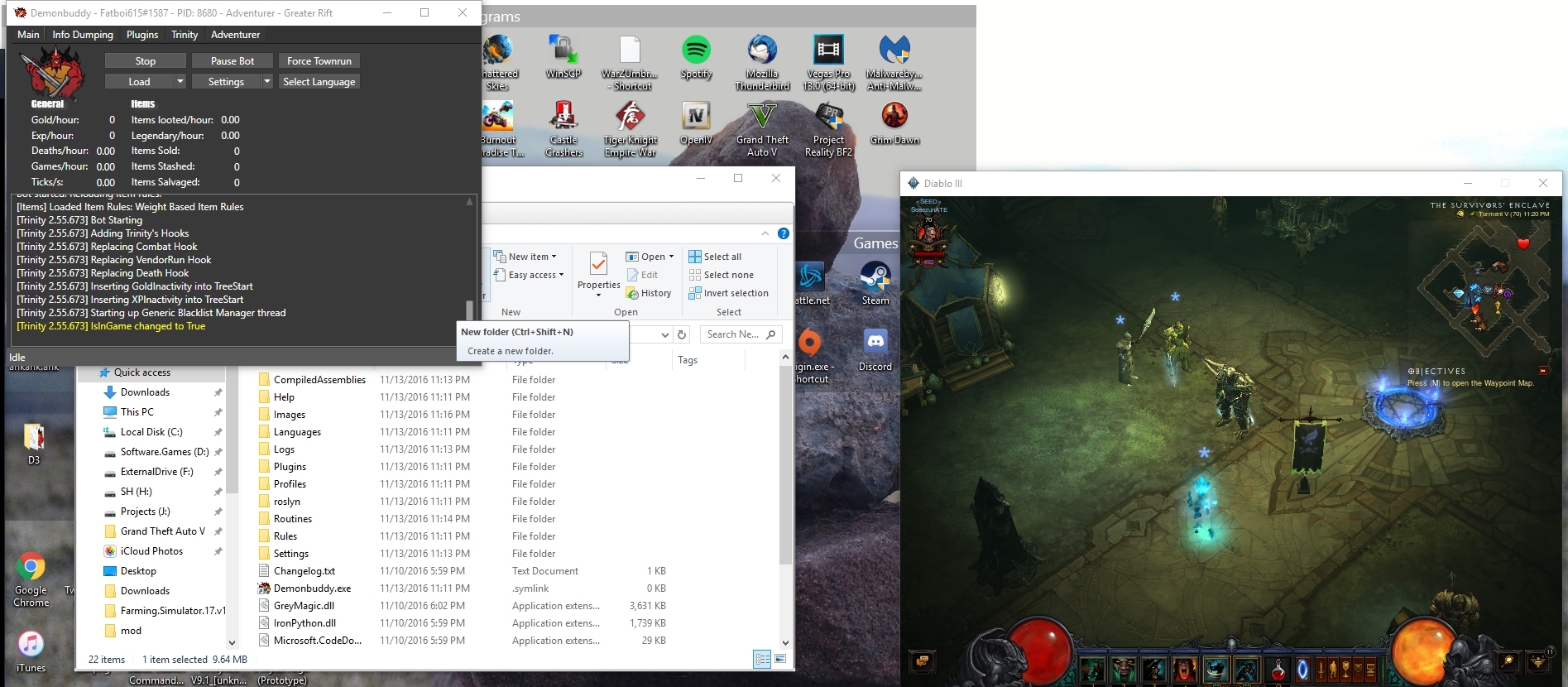Image resolution: width=1568 pixels, height=687 pixels.
Task: Click History in the Explorer ribbon
Action: (x=649, y=293)
